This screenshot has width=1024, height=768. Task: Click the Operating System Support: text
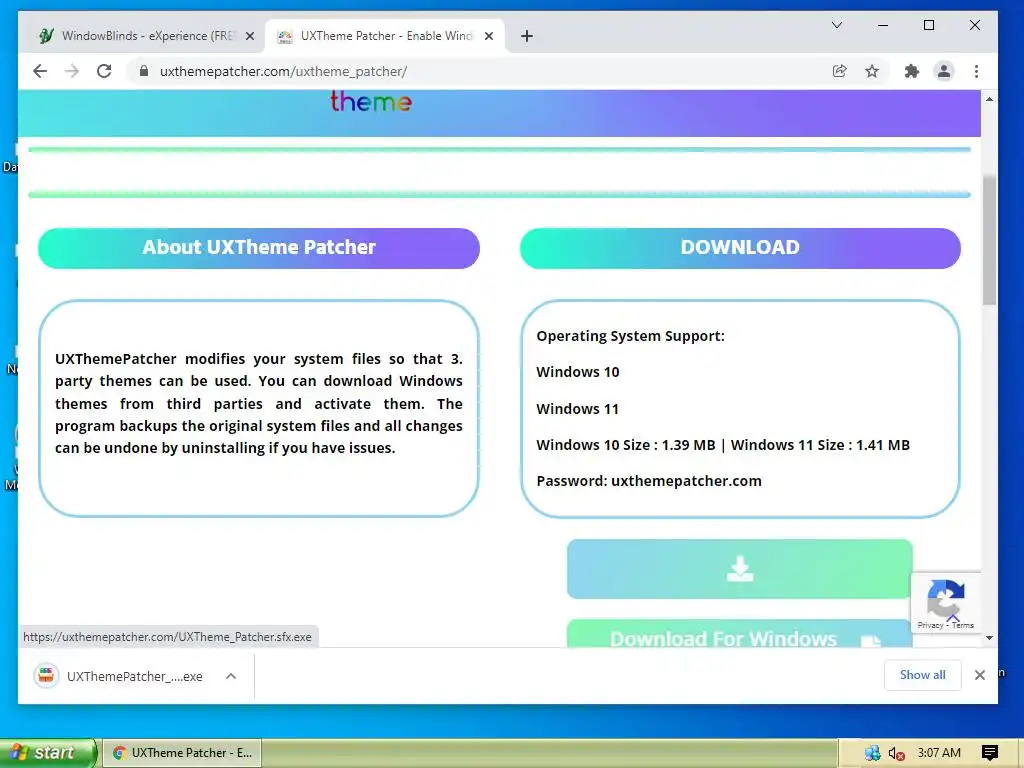(630, 336)
